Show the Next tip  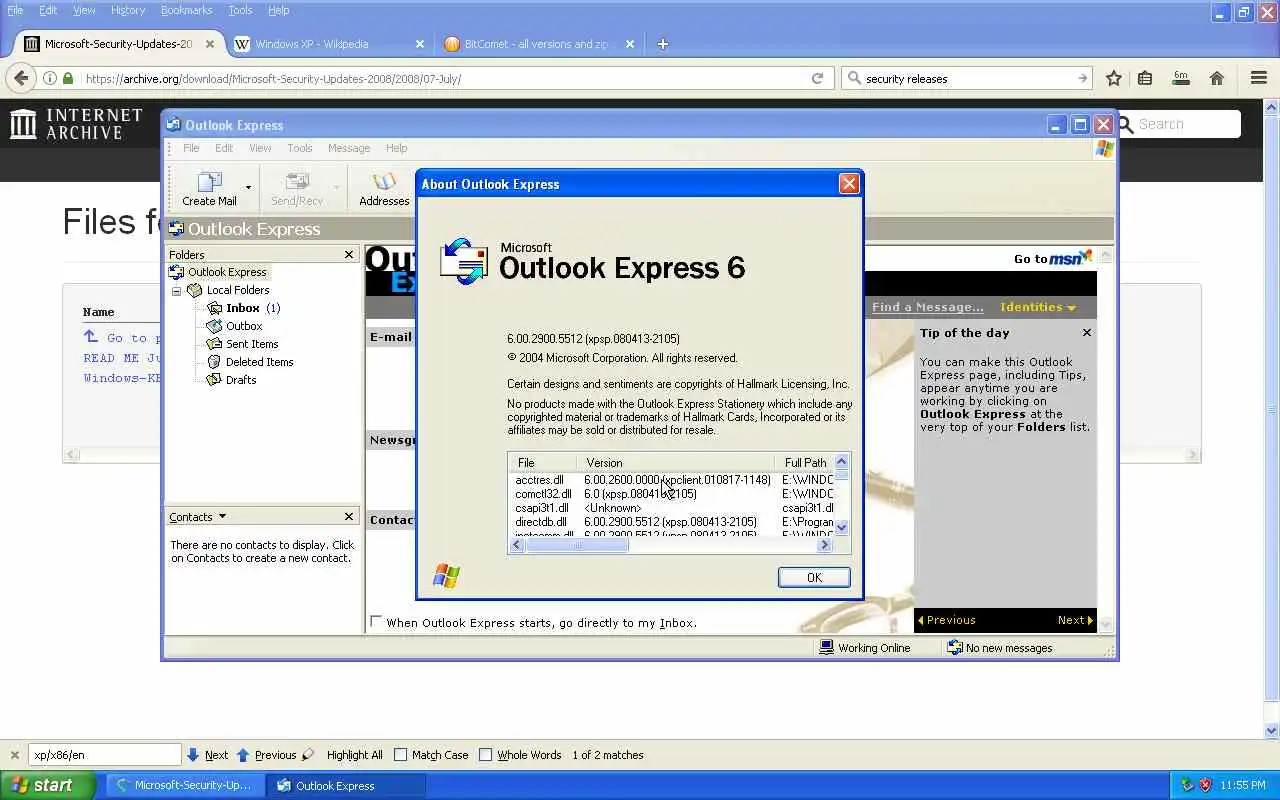coord(1075,620)
